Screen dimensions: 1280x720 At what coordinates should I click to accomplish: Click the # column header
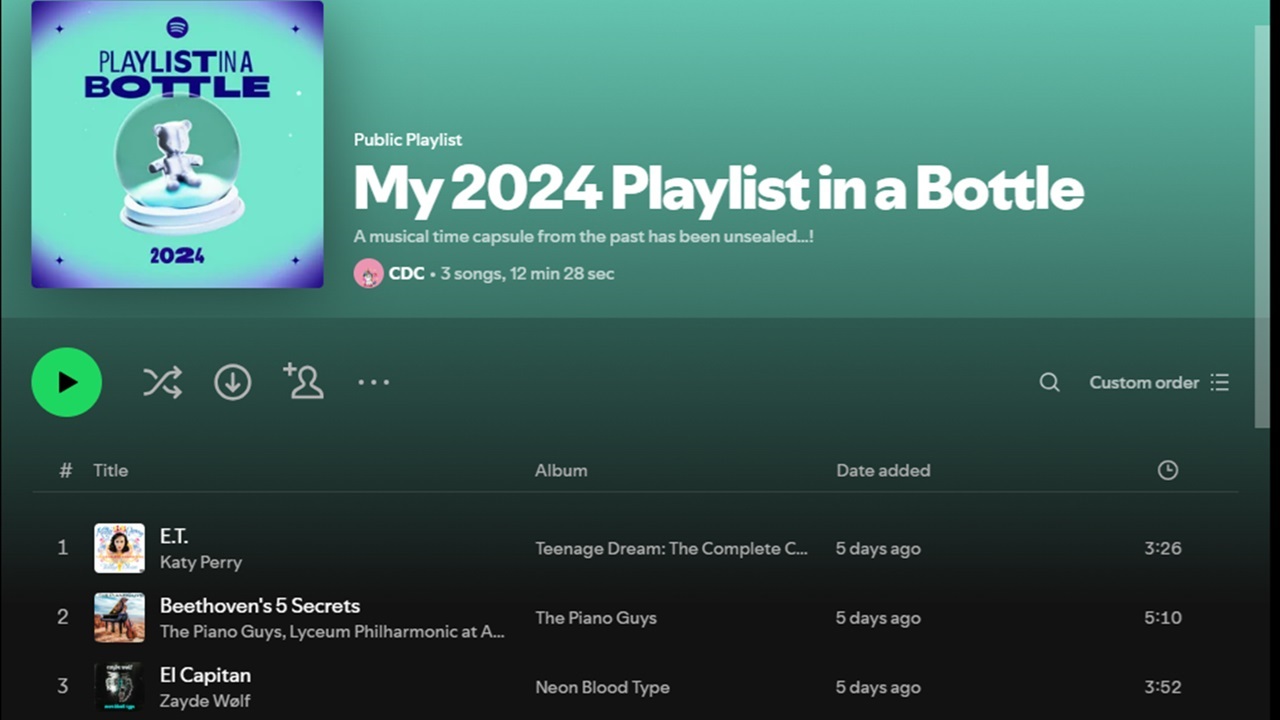pyautogui.click(x=65, y=470)
